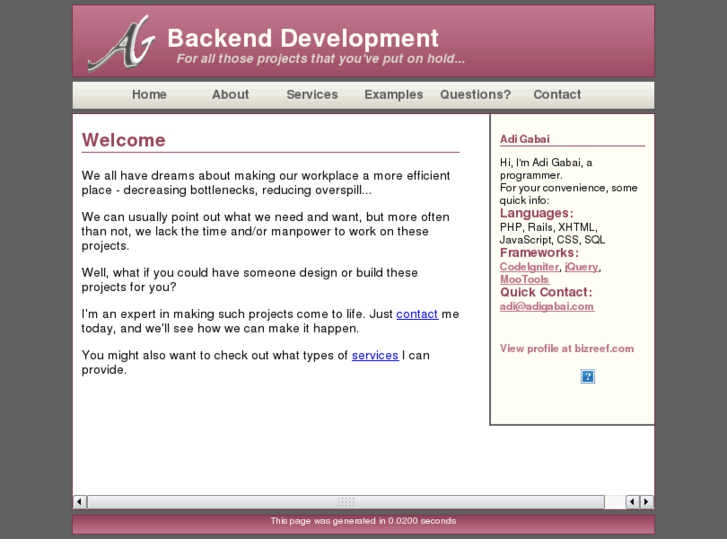Click the Frameworks: sidebar heading
Image resolution: width=727 pixels, height=545 pixels.
539,253
